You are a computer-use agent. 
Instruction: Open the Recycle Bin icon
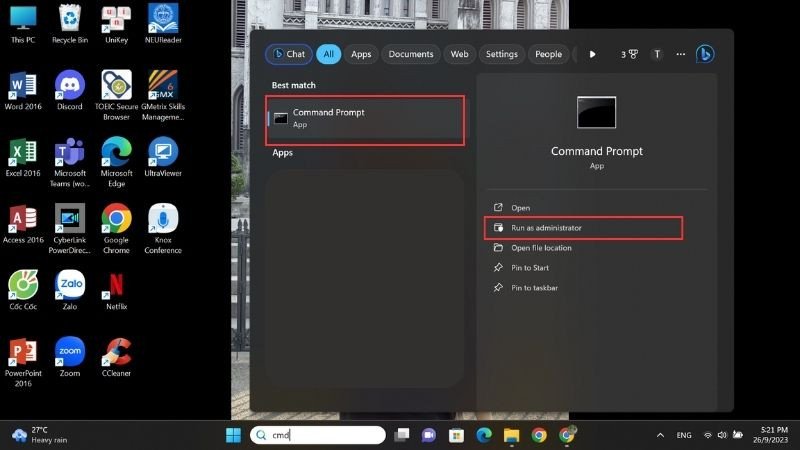[70, 24]
